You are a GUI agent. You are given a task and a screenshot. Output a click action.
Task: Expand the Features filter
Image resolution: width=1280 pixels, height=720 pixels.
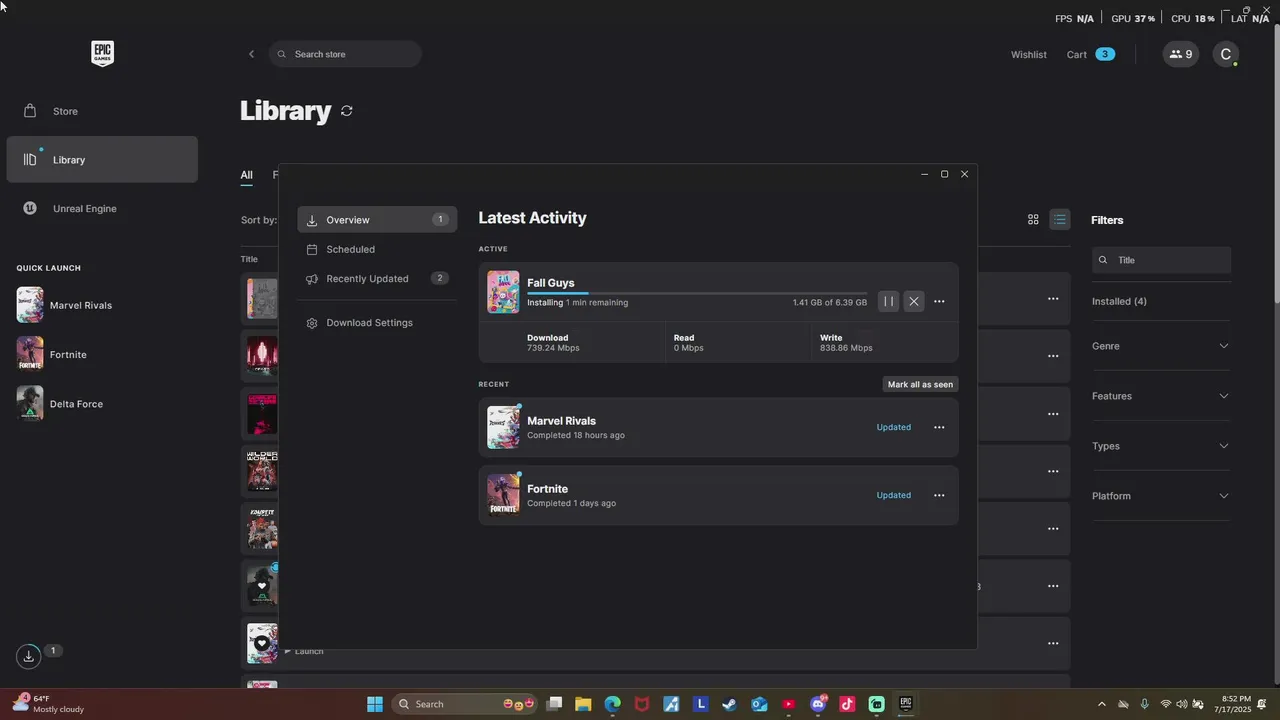click(1161, 396)
